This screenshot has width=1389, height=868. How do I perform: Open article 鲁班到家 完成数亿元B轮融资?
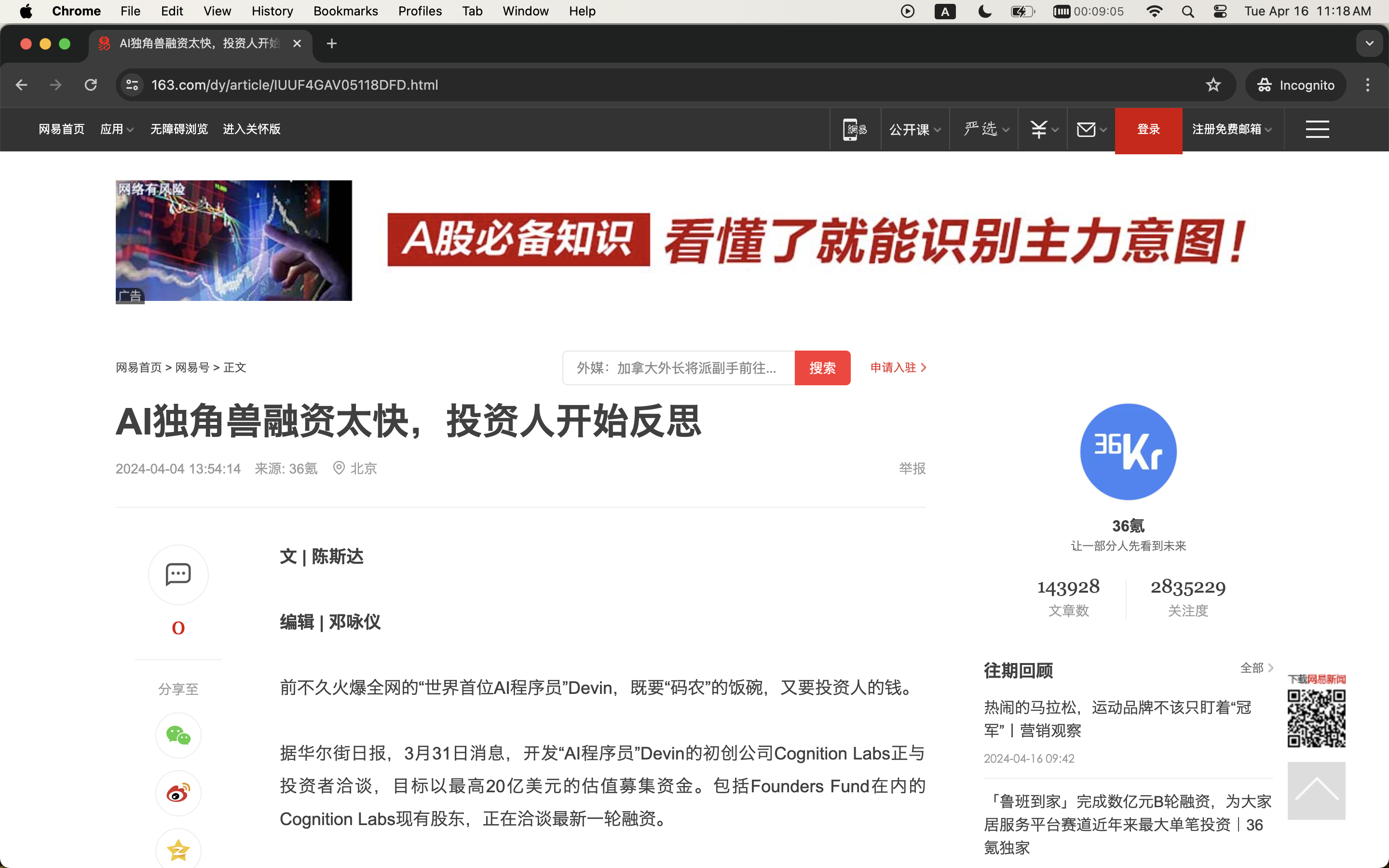point(1128,825)
